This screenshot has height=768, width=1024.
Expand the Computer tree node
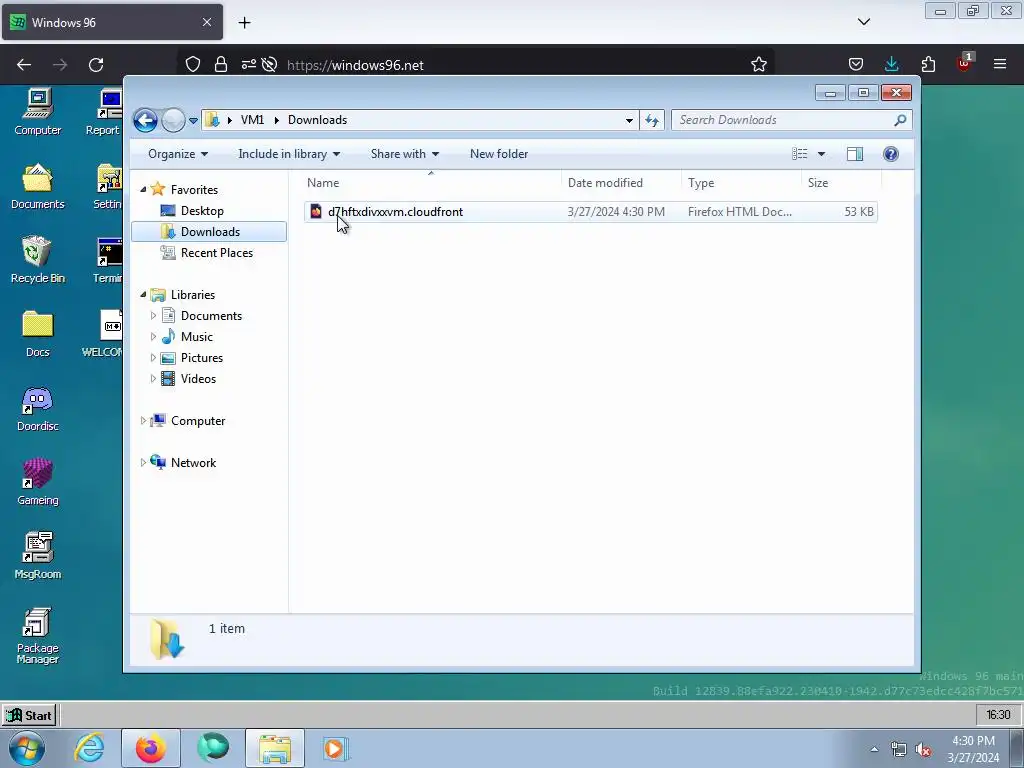[143, 421]
